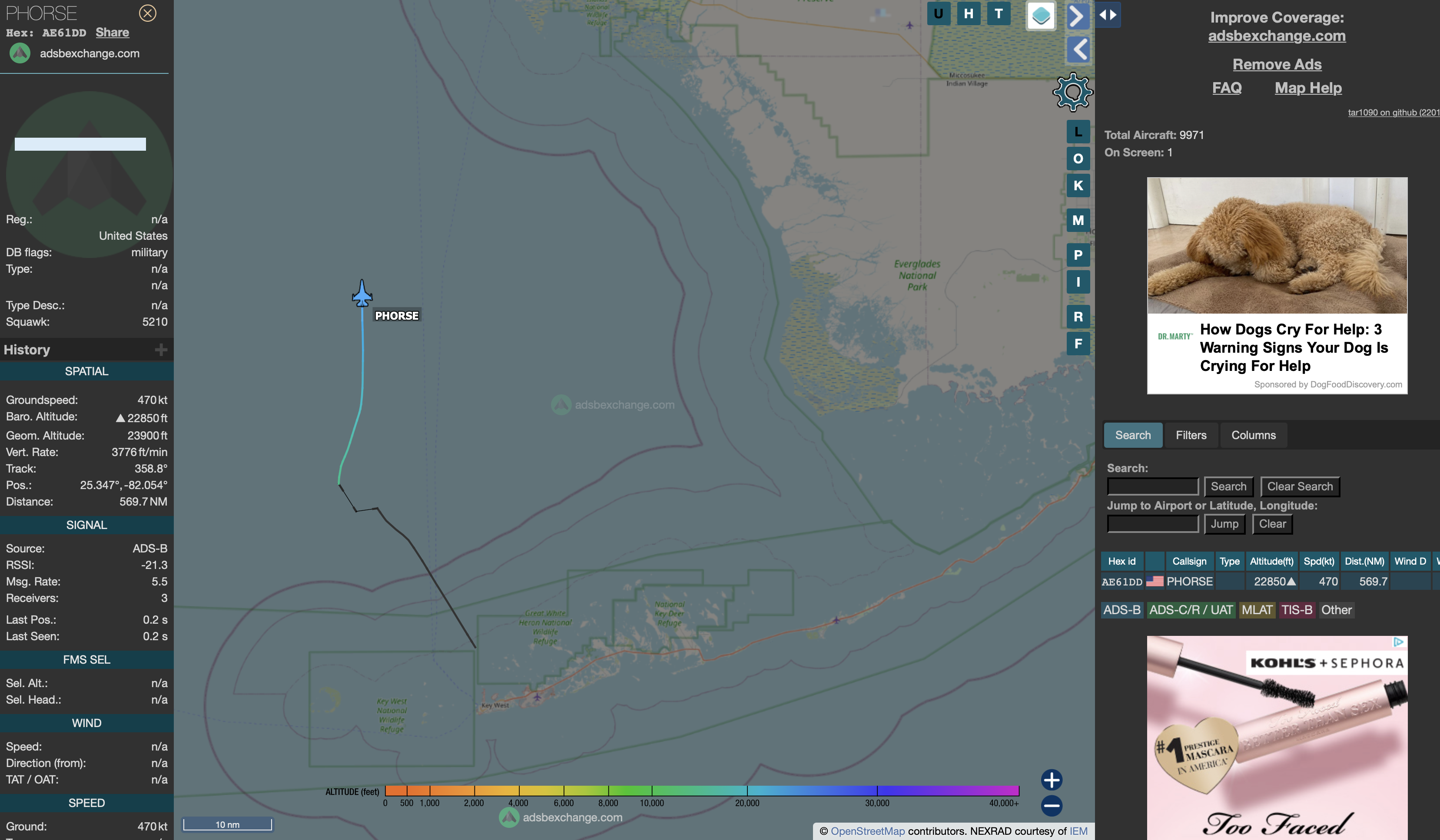Click the H map toggle button

[x=969, y=14]
